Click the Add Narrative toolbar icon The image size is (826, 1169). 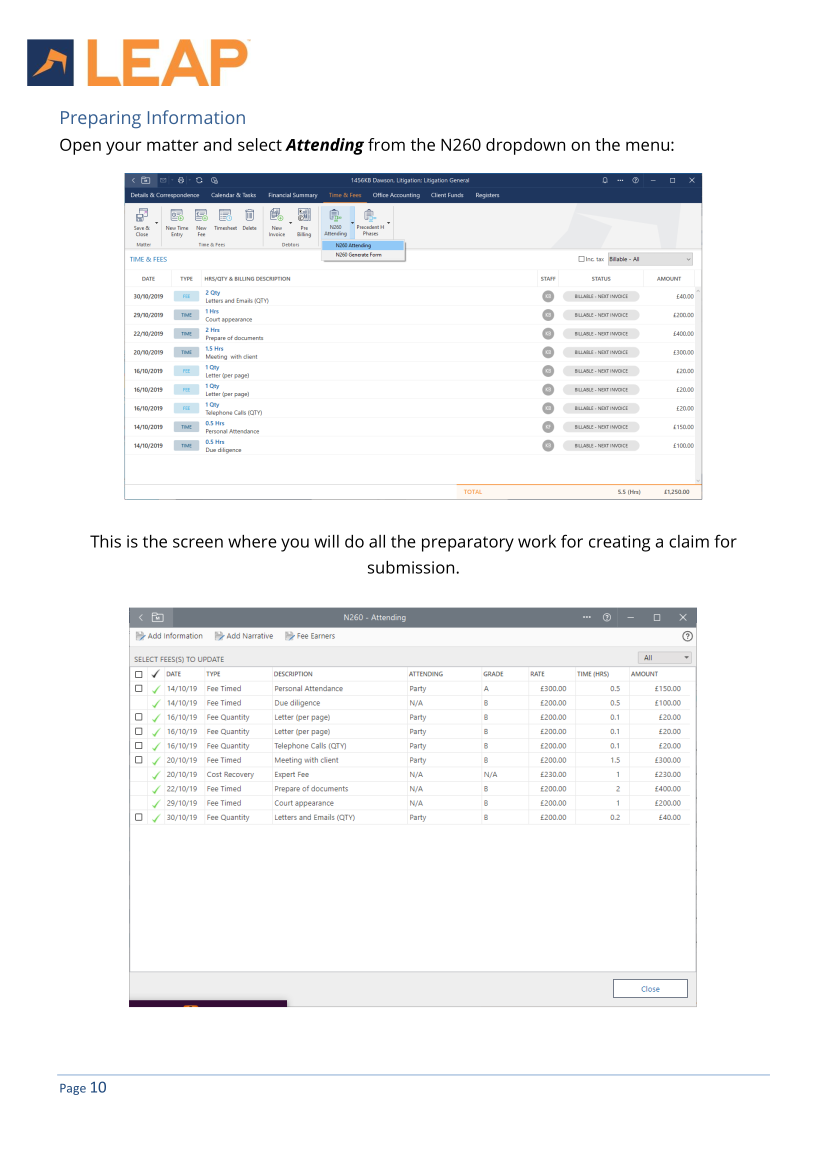point(219,636)
